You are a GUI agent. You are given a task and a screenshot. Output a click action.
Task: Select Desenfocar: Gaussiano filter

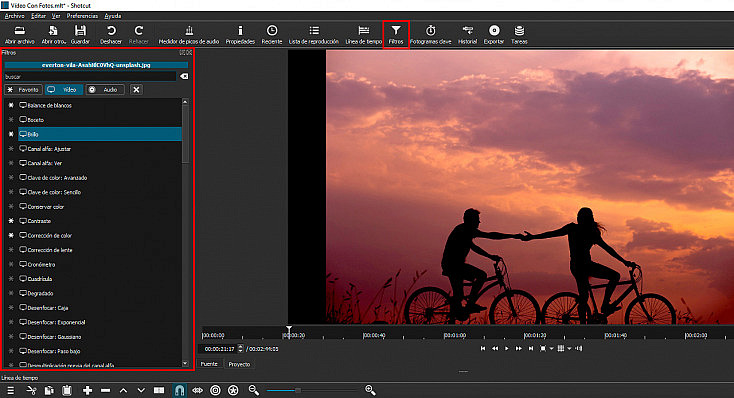tap(100, 337)
